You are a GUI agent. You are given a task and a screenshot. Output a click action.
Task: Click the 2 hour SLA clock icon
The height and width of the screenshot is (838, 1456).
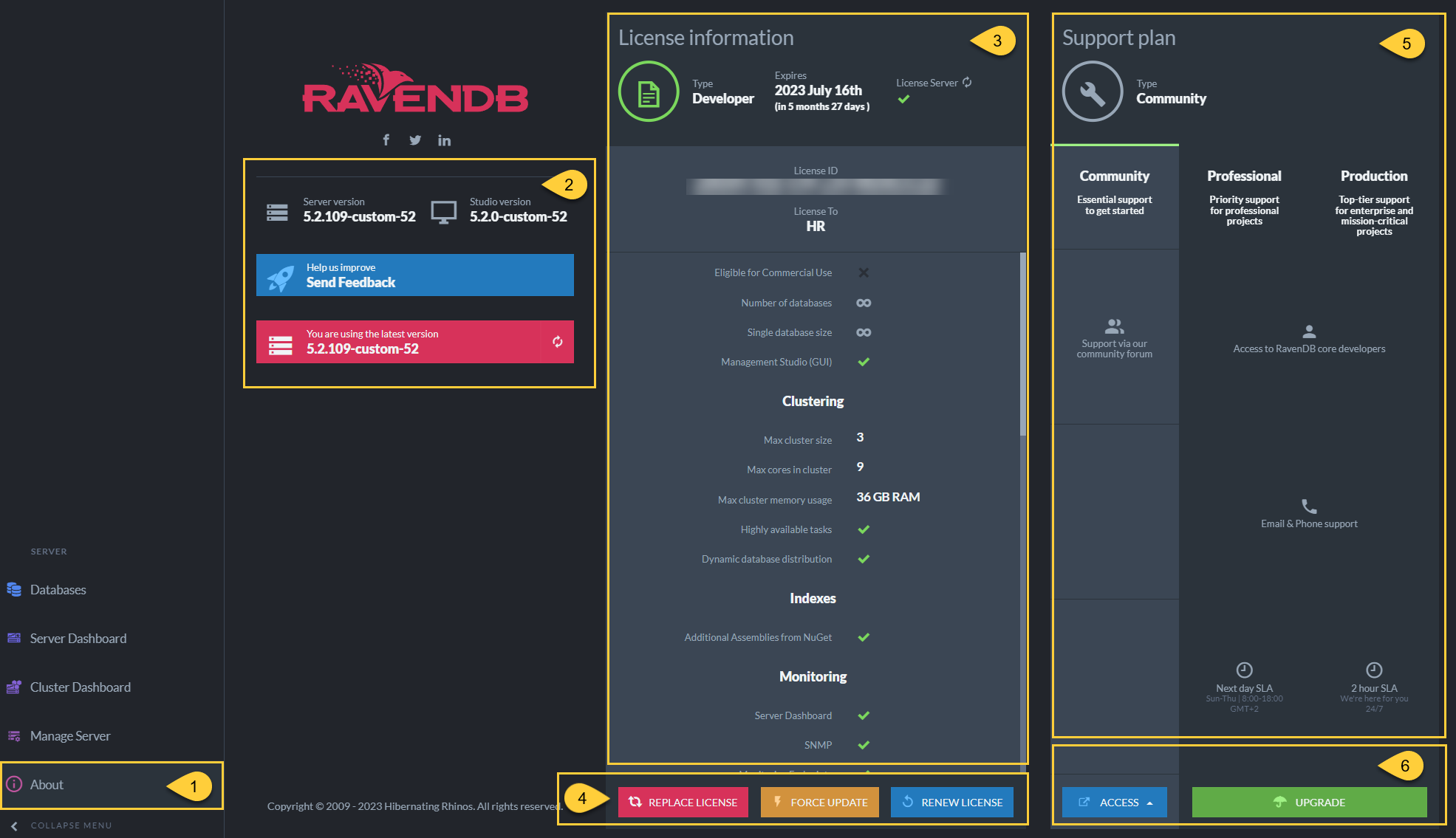(x=1374, y=670)
